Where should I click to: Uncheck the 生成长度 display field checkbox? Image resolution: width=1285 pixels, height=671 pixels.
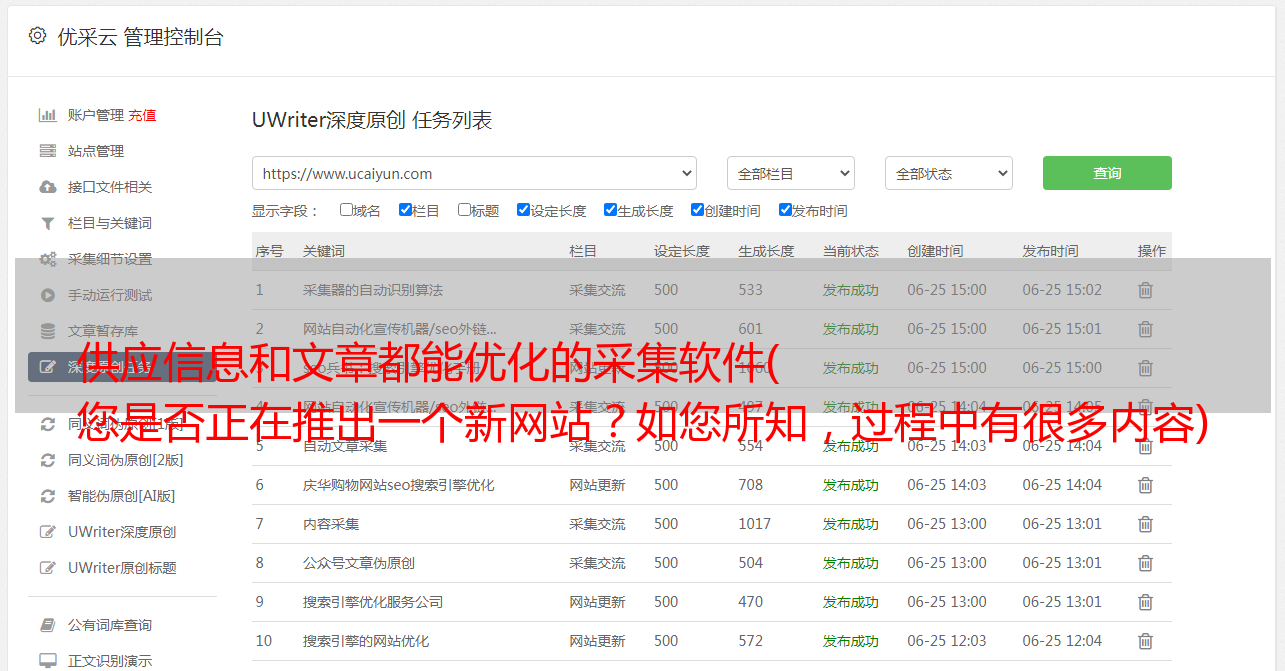point(610,210)
